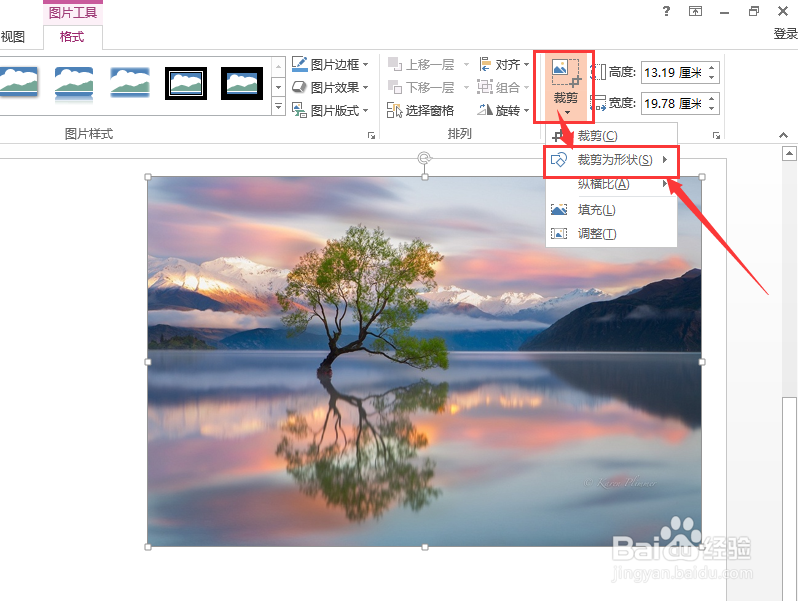
Task: Click the 图片边框 pencil icon
Action: coord(300,64)
